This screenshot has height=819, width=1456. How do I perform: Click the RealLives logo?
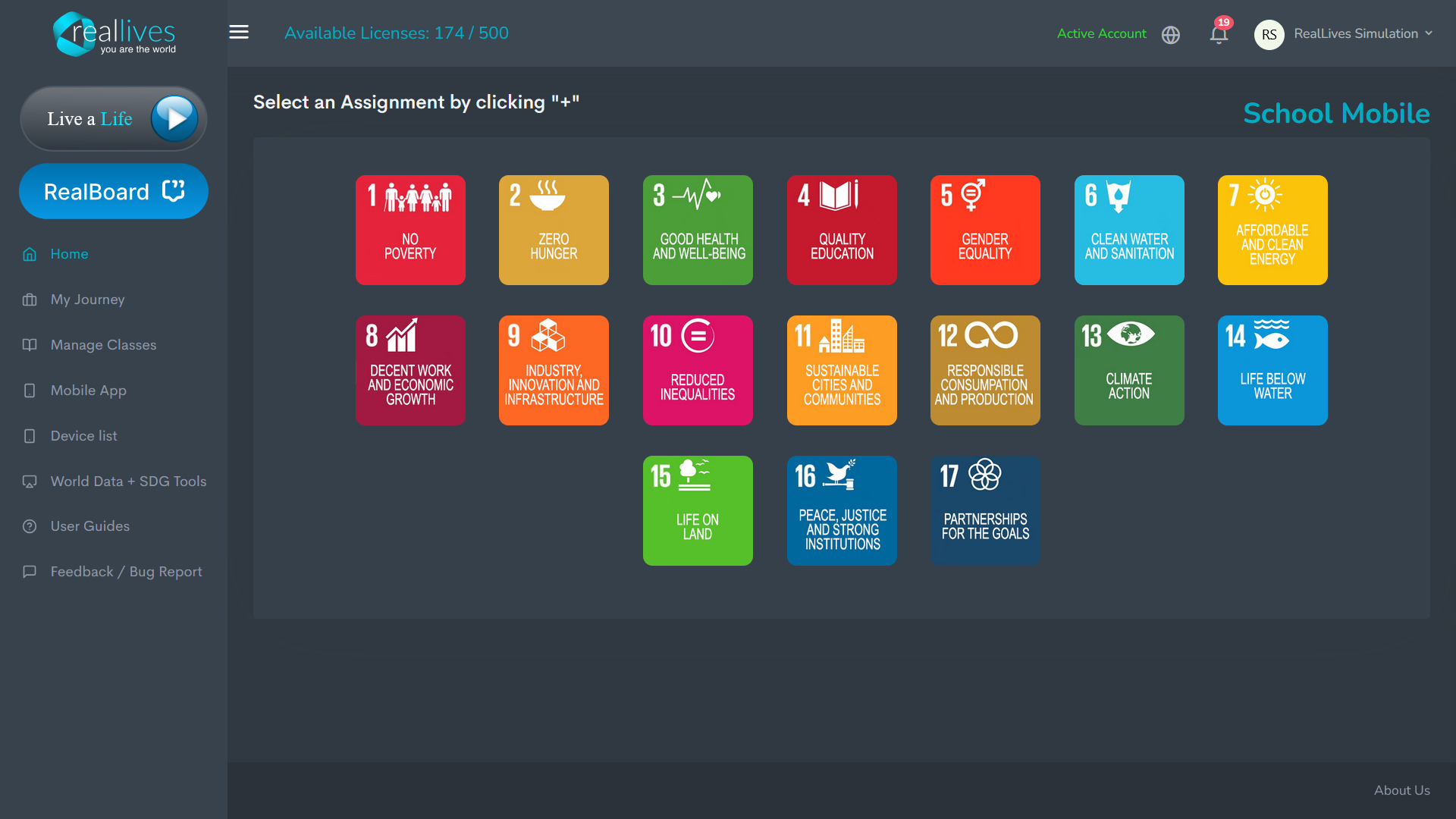114,34
